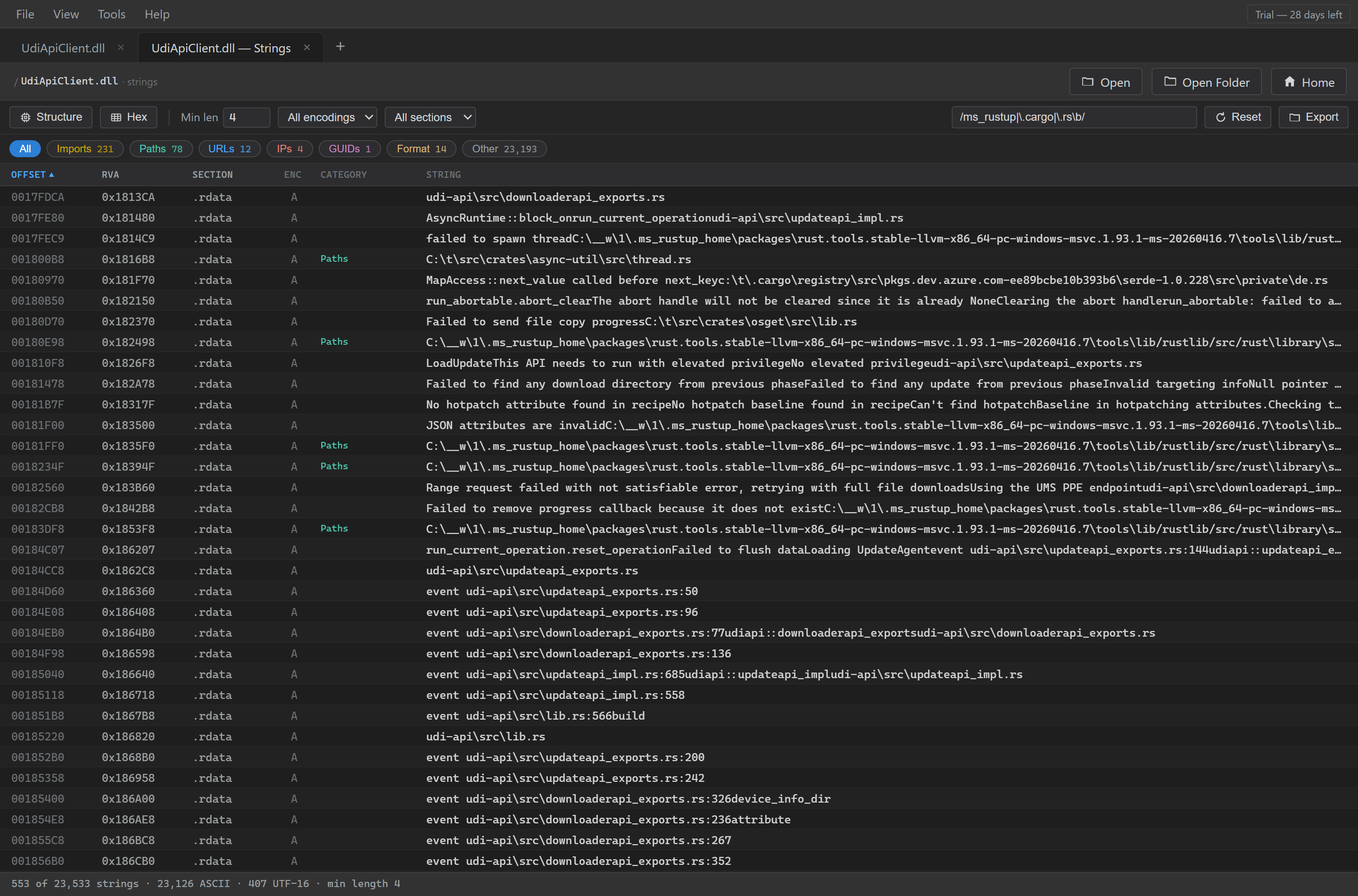Export the strings list

click(1313, 117)
